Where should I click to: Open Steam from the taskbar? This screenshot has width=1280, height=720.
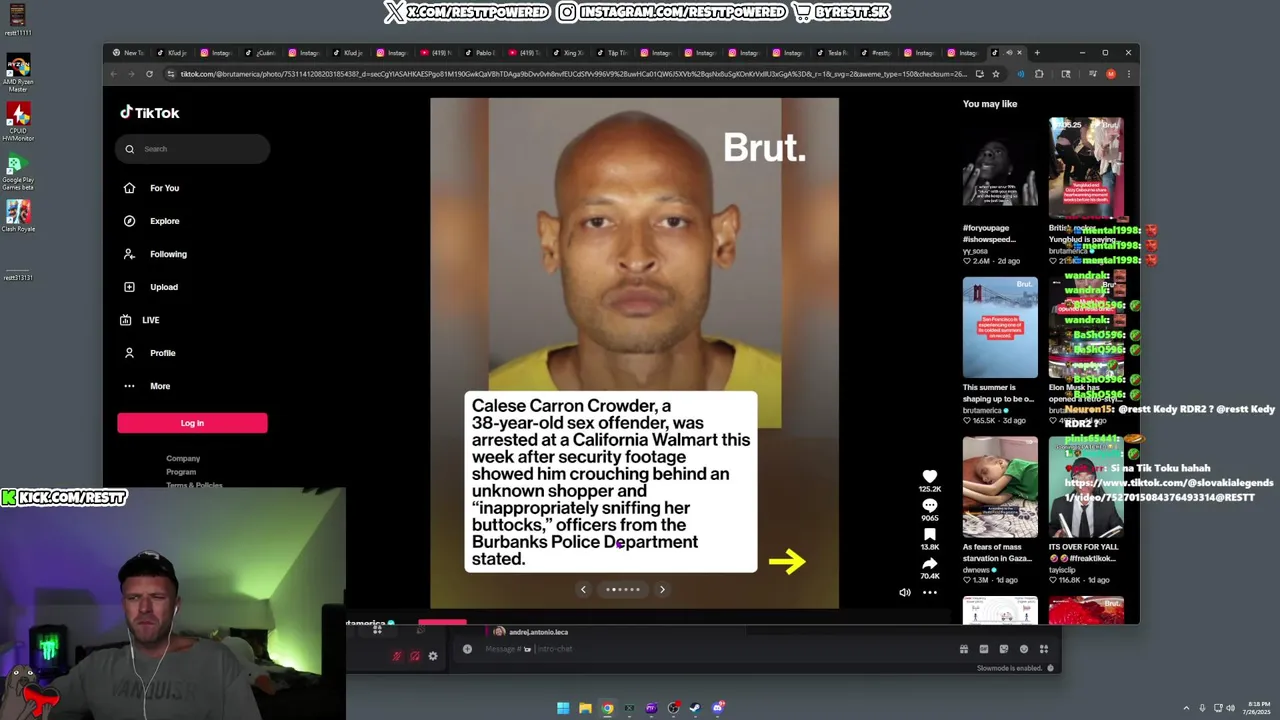click(695, 708)
